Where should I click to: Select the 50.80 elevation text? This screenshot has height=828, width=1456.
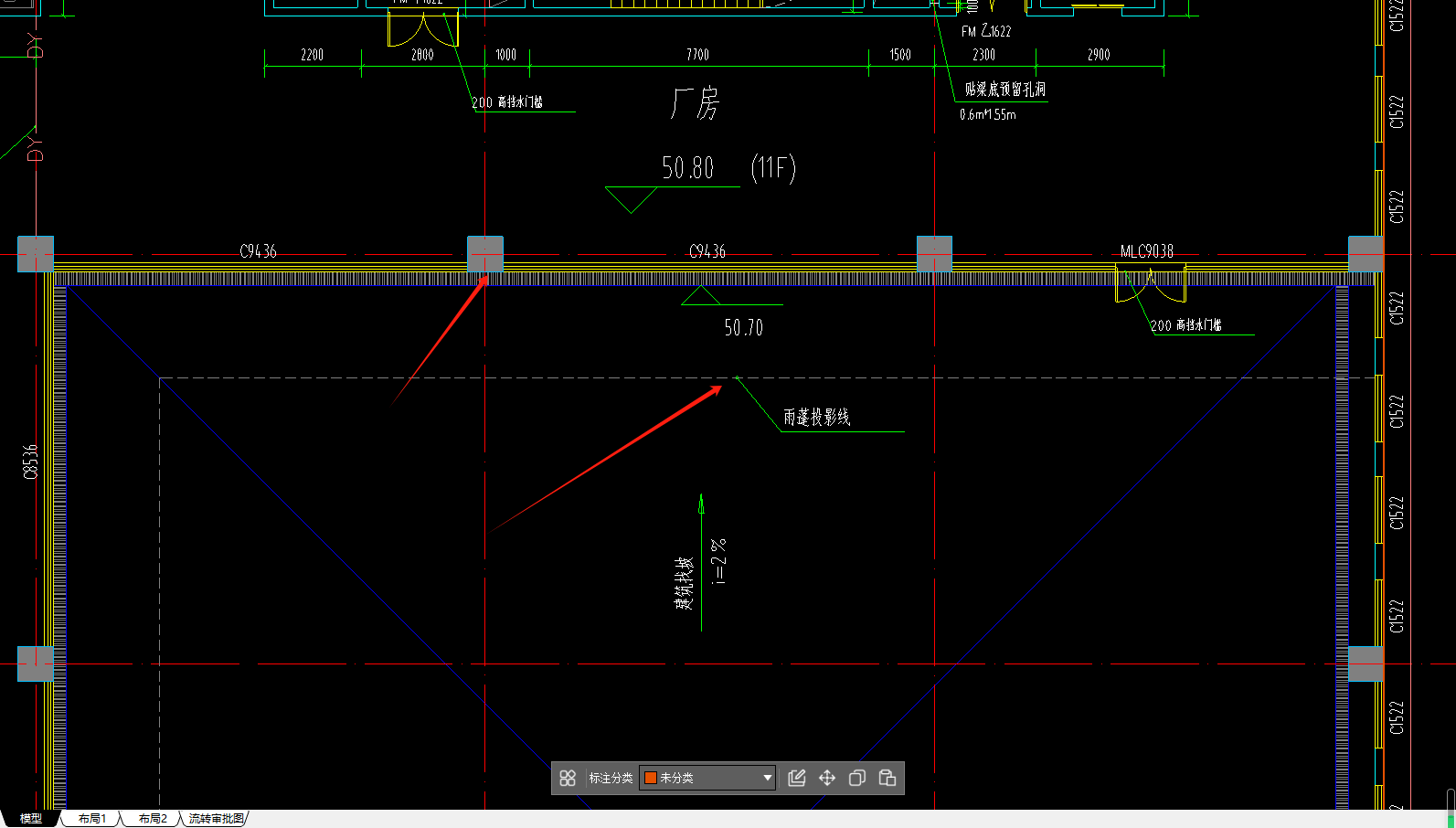687,168
